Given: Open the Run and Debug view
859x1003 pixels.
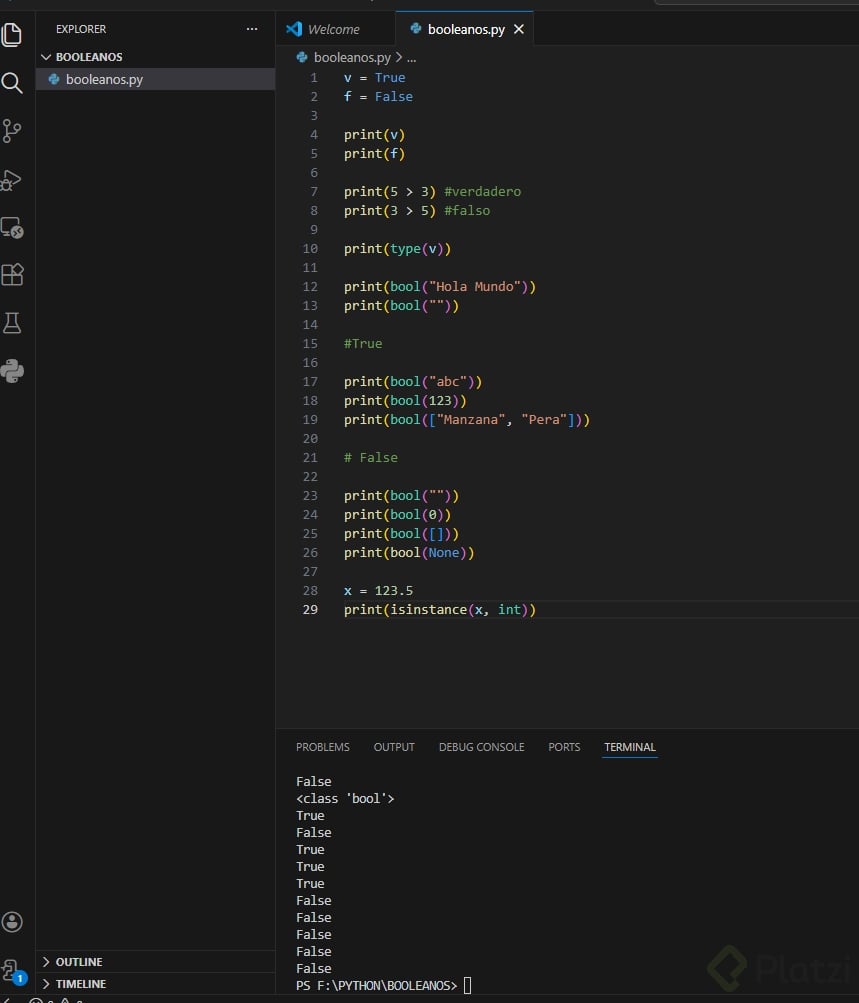Looking at the screenshot, I should [x=12, y=180].
